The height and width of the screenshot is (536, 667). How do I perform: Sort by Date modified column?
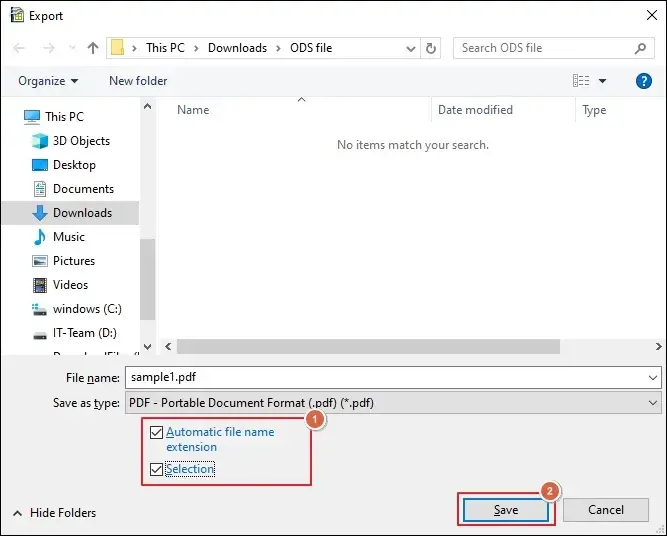[475, 110]
